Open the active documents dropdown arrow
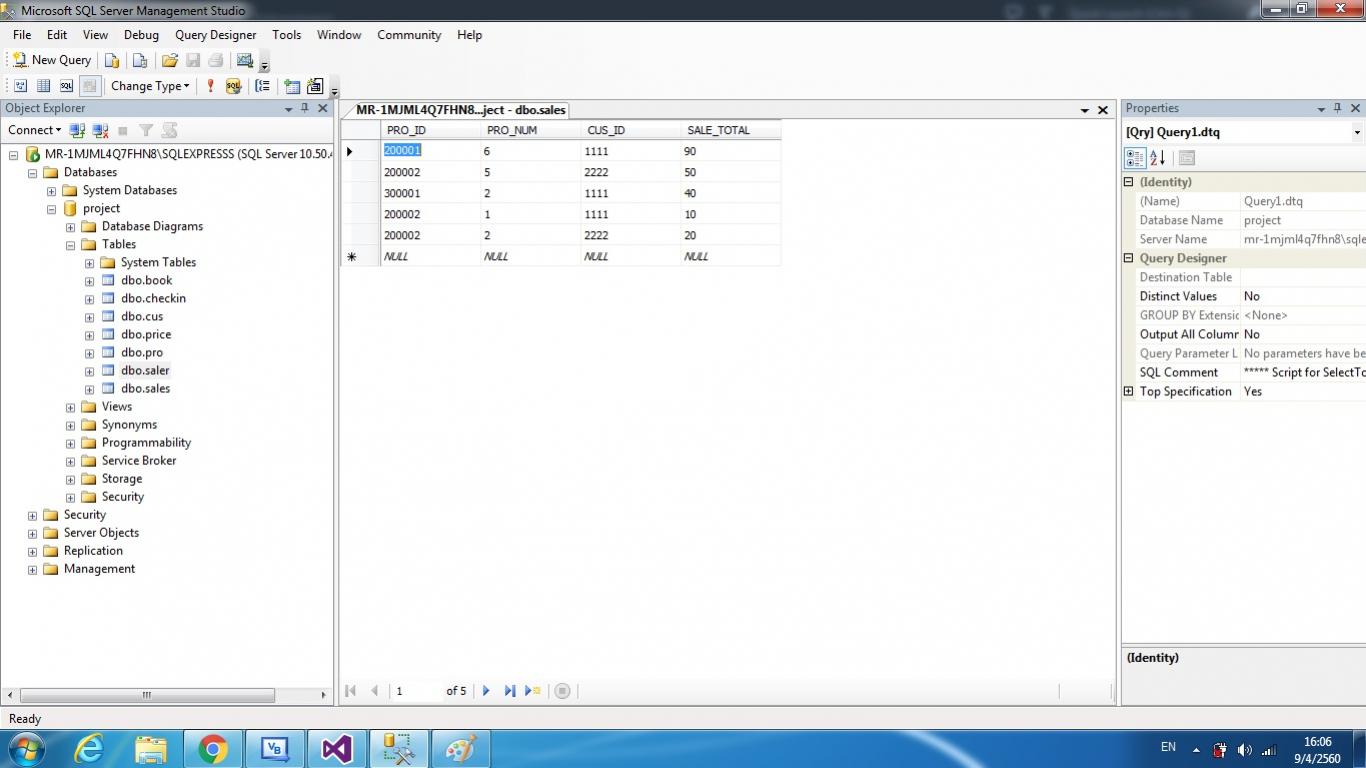Screen dimensions: 1366x768 (x=1084, y=110)
